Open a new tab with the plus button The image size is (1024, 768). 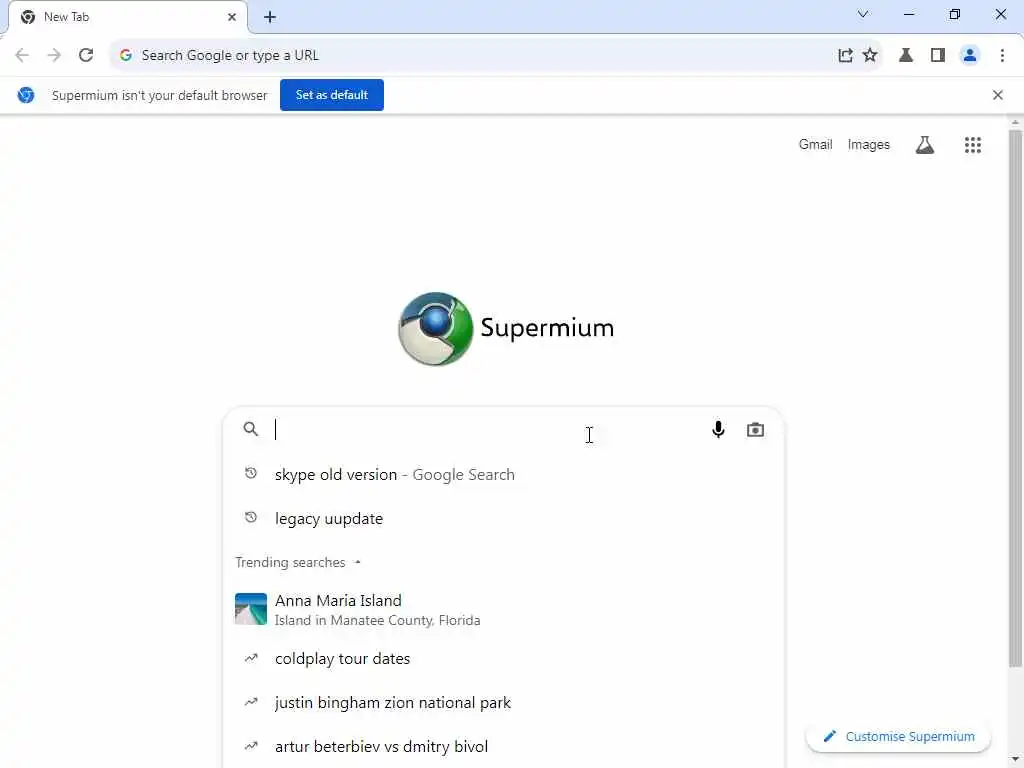[x=270, y=17]
